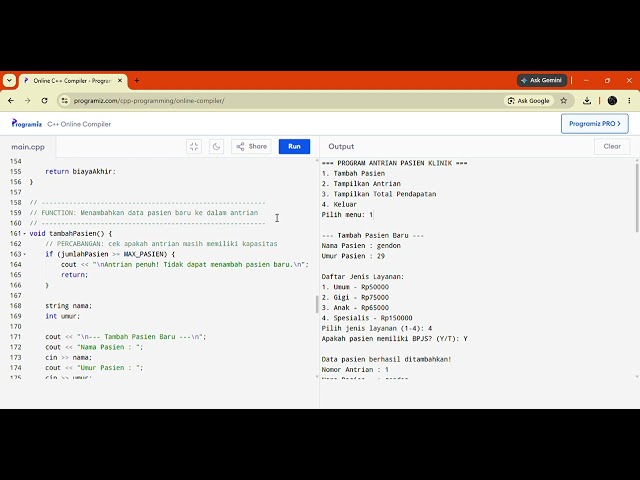This screenshot has width=640, height=480.
Task: Click line number 155 in the gutter
Action: point(16,171)
